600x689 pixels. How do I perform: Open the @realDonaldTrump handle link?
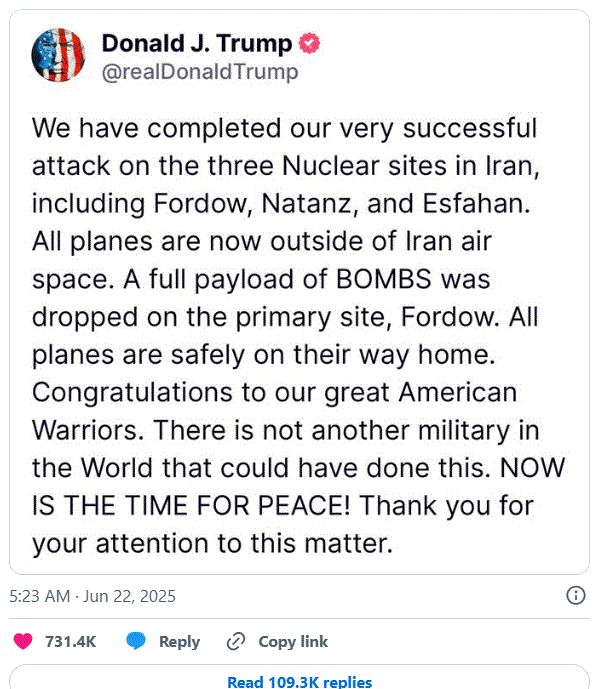[200, 72]
